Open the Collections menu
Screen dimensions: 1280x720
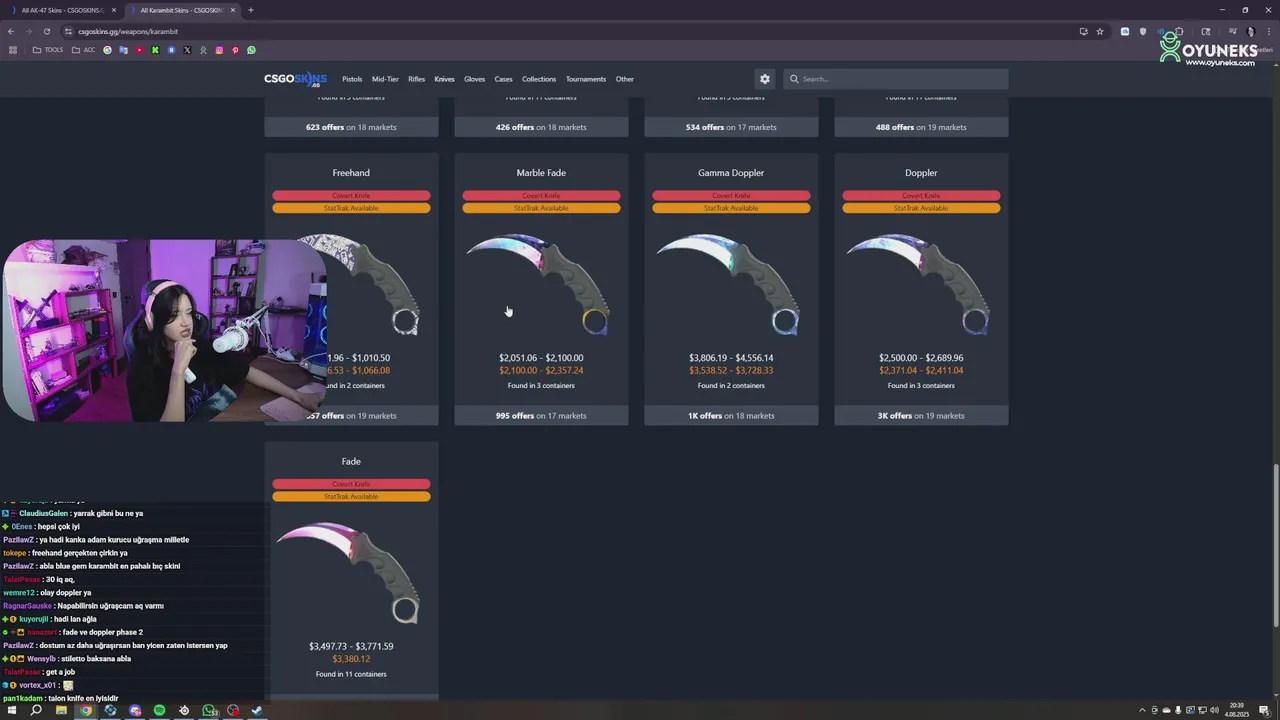[539, 79]
